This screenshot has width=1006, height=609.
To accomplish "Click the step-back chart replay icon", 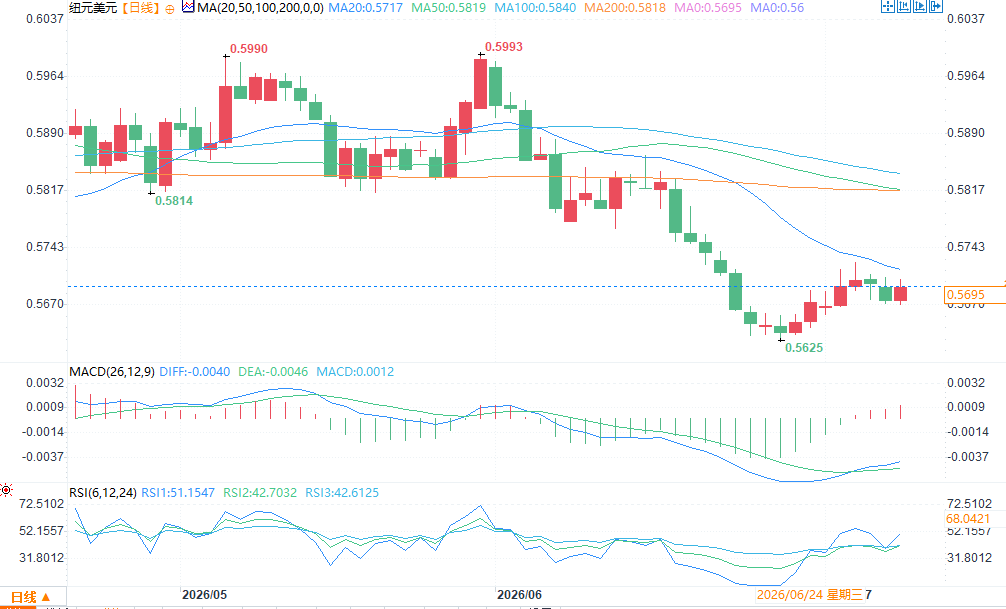I will point(904,7).
